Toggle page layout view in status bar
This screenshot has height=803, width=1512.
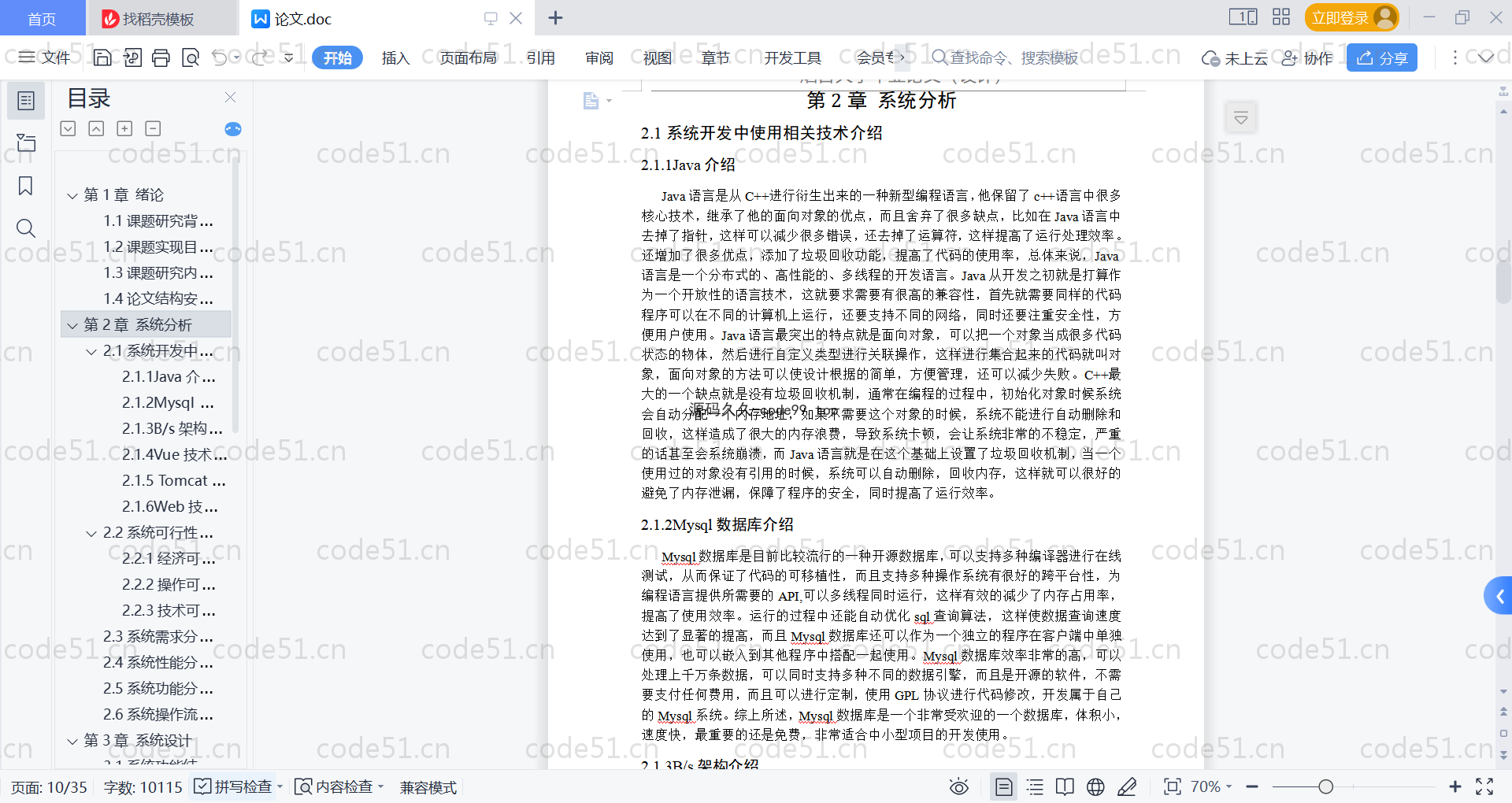coord(1003,786)
